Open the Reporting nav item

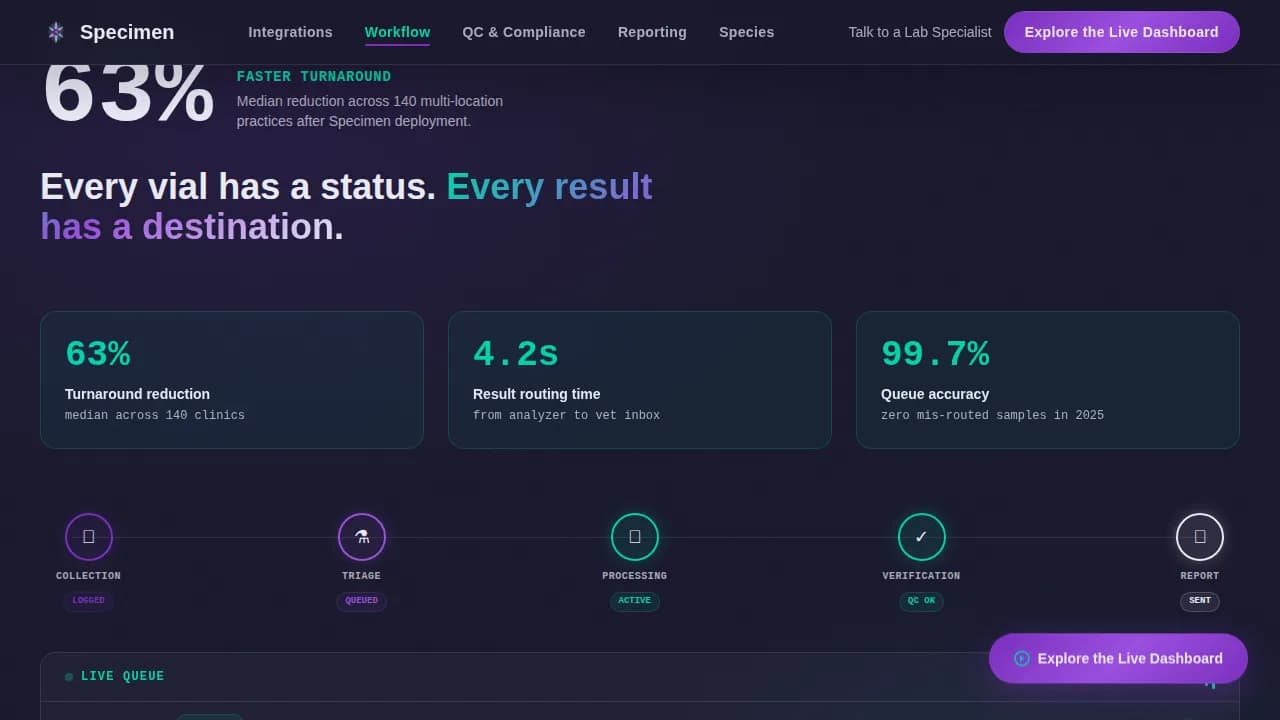click(652, 32)
